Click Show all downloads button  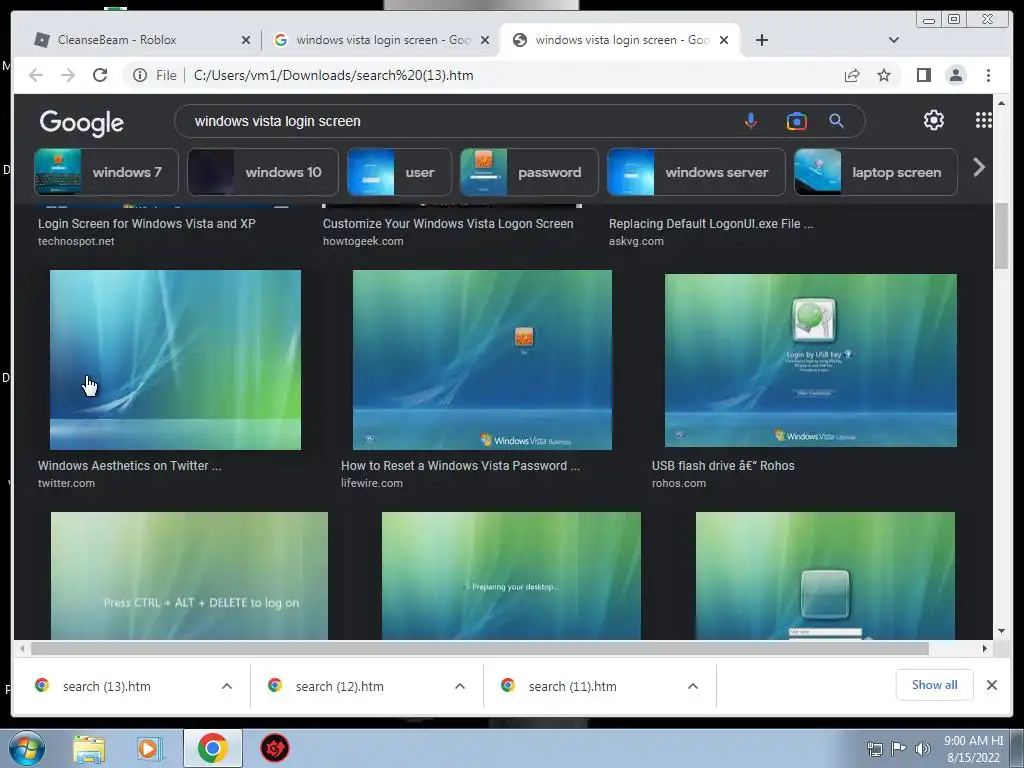935,685
